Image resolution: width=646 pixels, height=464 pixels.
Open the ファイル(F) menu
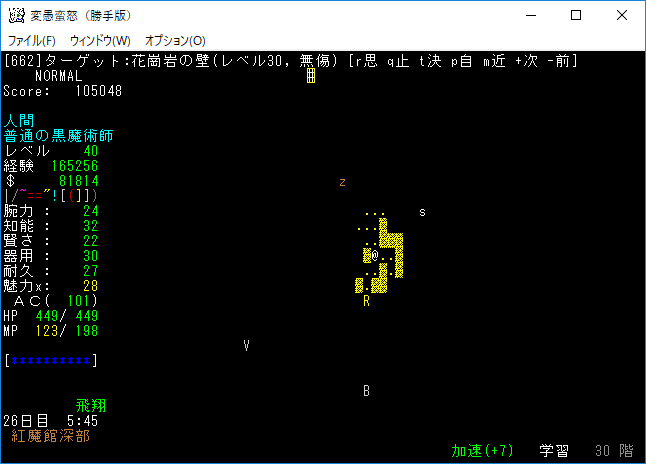(x=32, y=41)
